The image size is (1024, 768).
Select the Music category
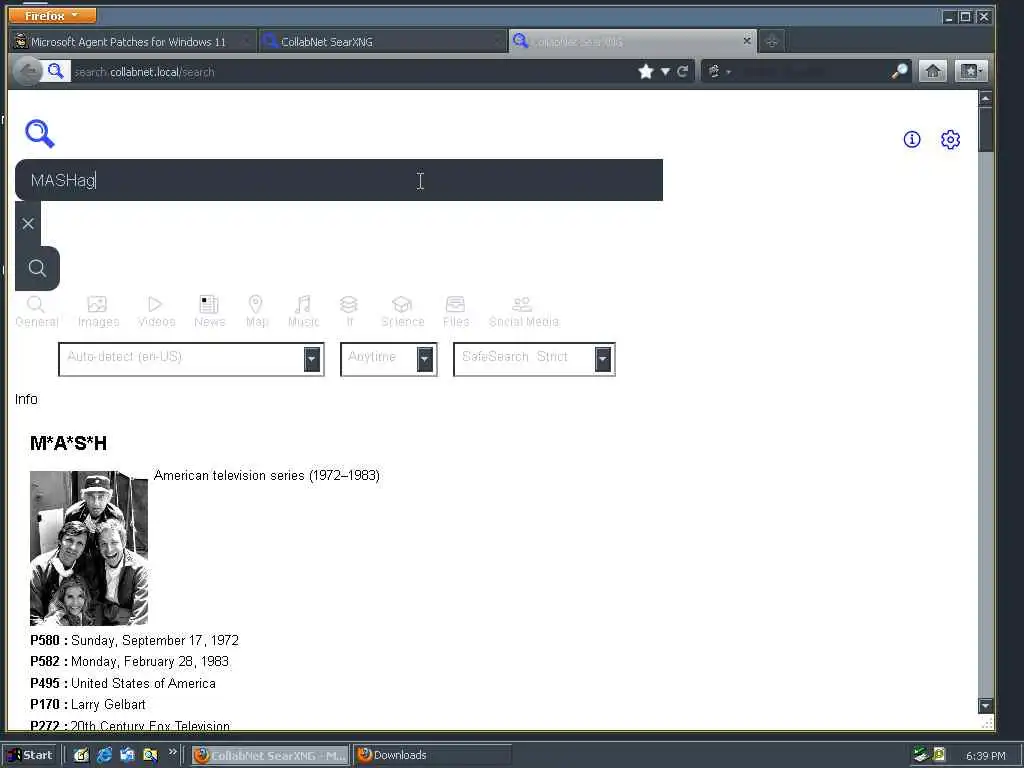click(303, 312)
